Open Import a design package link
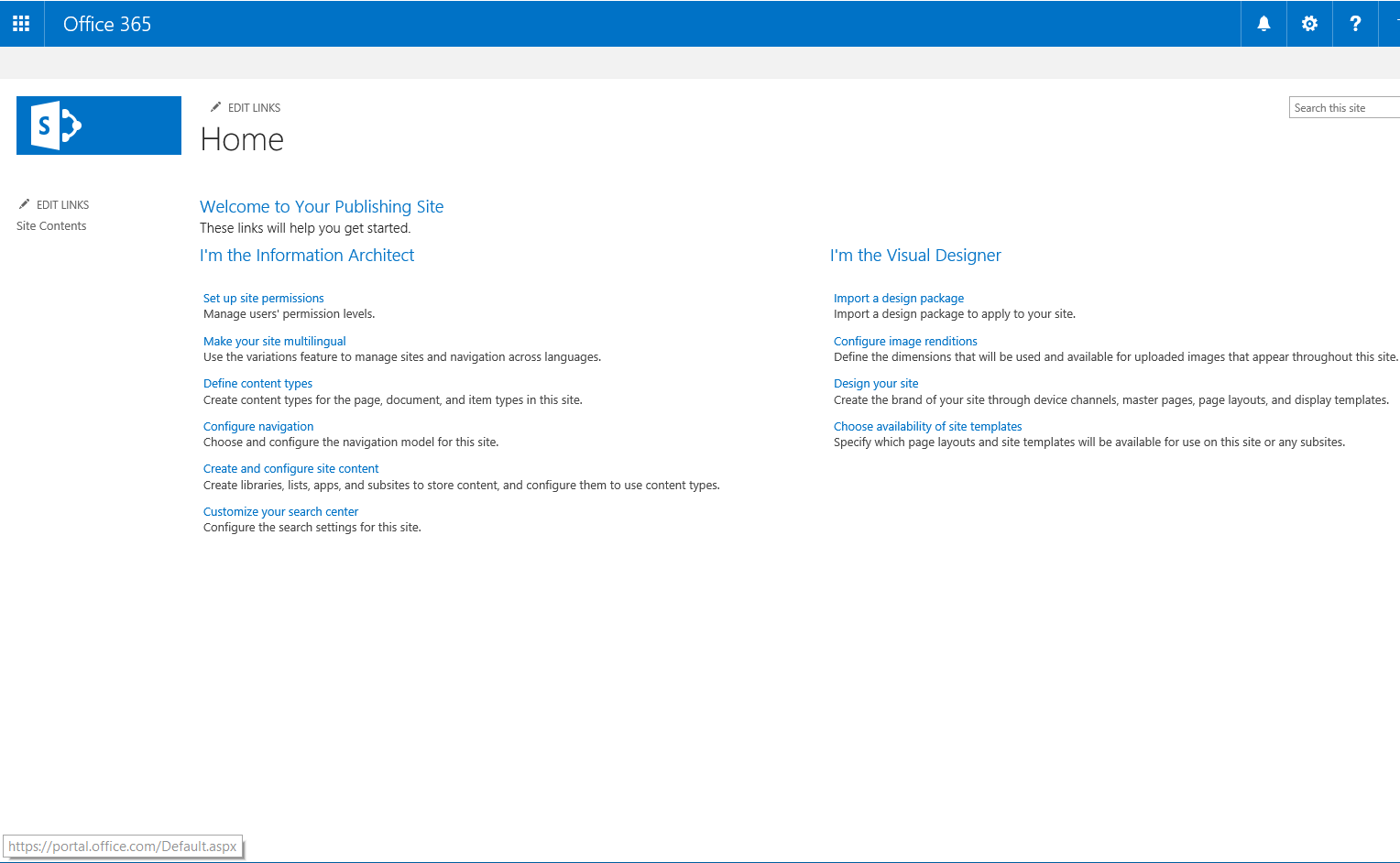Viewport: 1400px width, 863px height. [x=899, y=299]
